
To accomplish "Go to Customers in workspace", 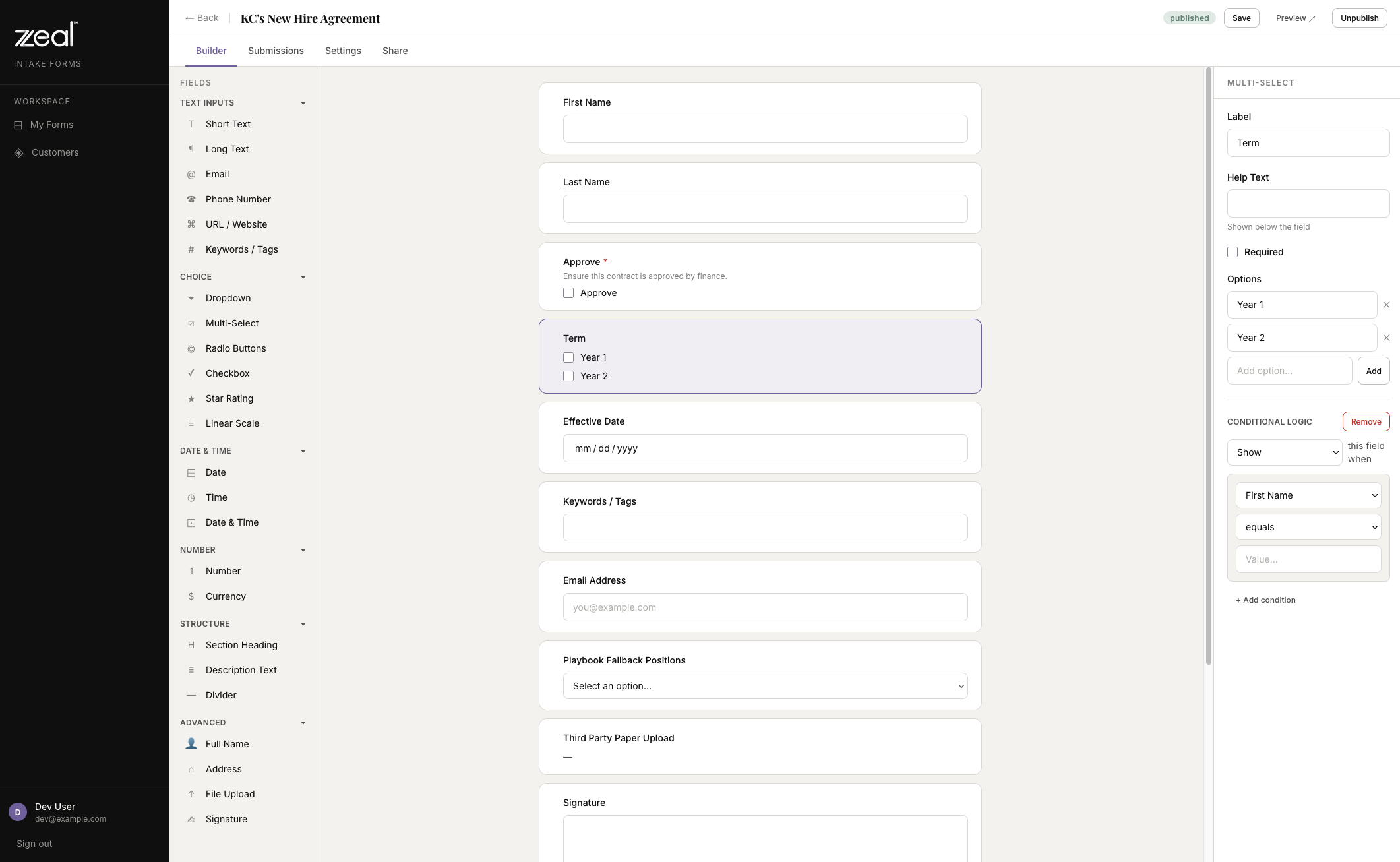I will pyautogui.click(x=55, y=152).
